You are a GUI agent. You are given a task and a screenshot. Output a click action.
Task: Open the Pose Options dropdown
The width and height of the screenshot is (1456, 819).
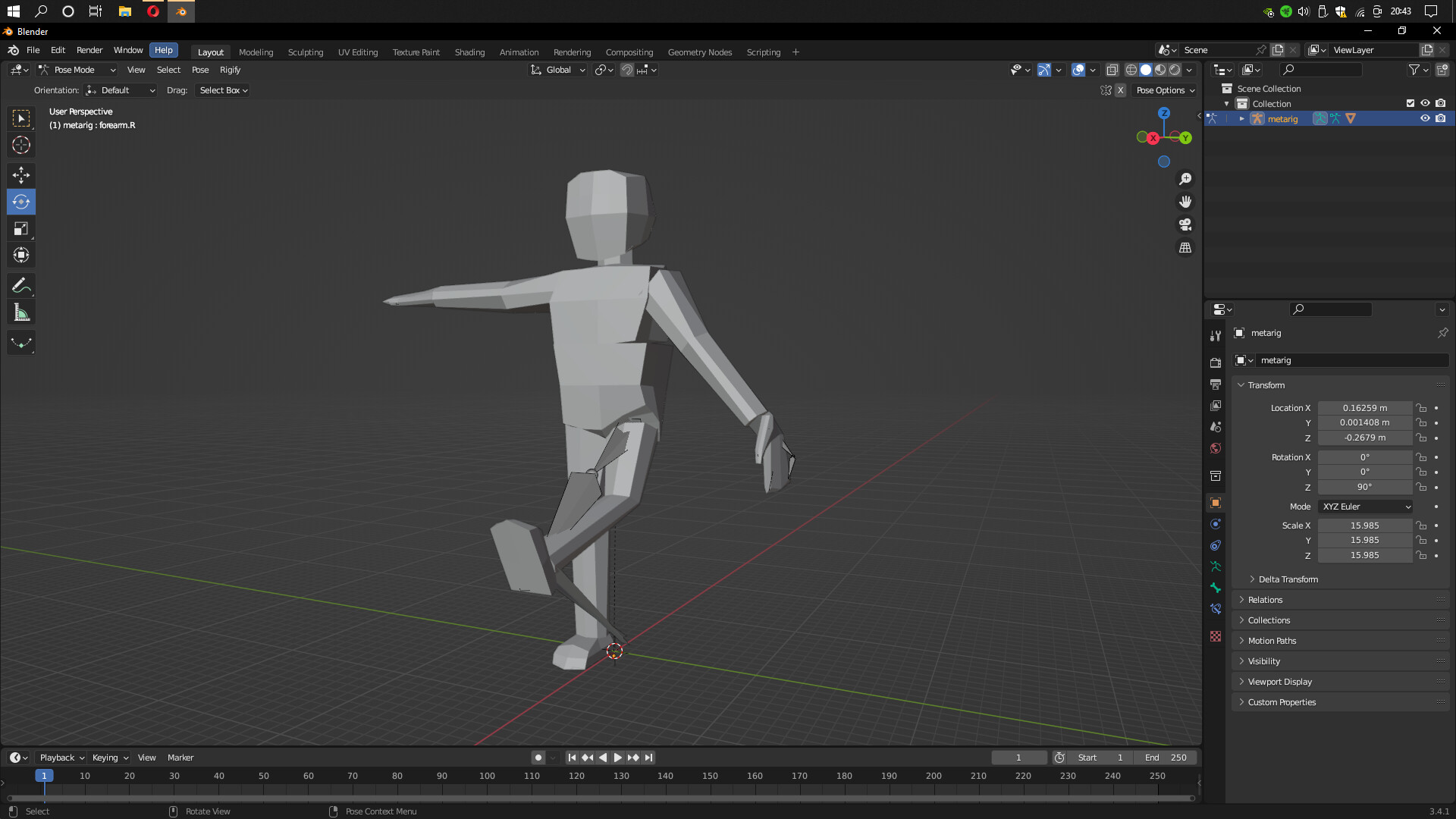click(1165, 90)
